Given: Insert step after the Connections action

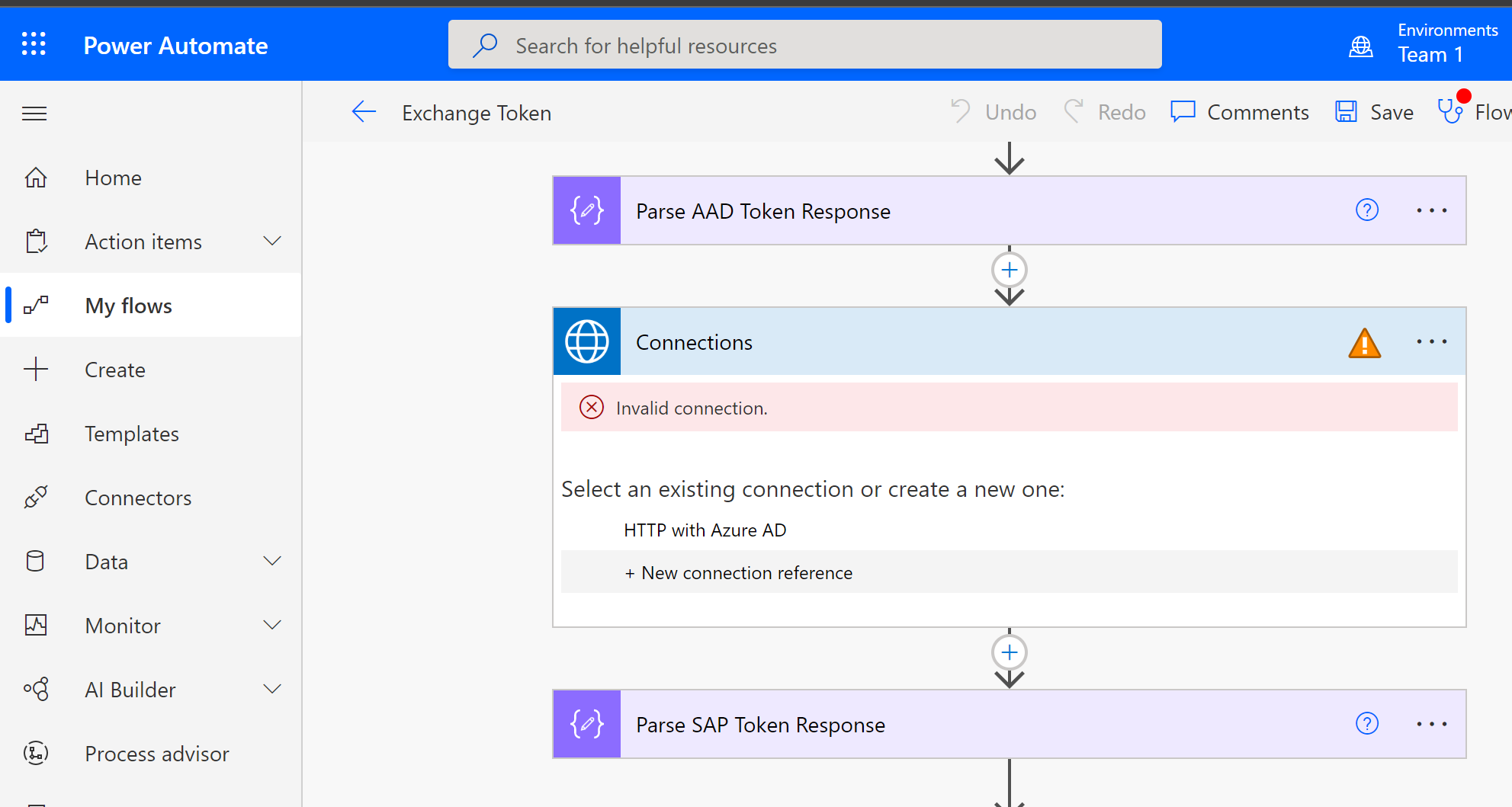Looking at the screenshot, I should (1010, 652).
